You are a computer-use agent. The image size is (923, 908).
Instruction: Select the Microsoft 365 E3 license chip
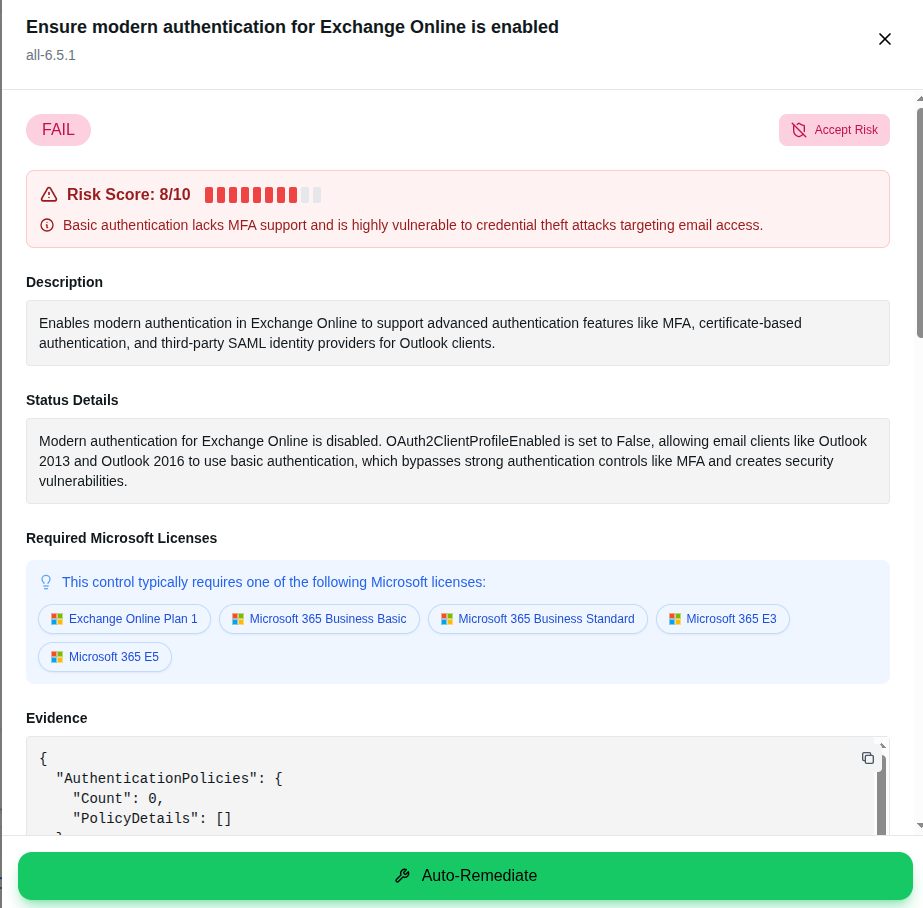pos(722,619)
